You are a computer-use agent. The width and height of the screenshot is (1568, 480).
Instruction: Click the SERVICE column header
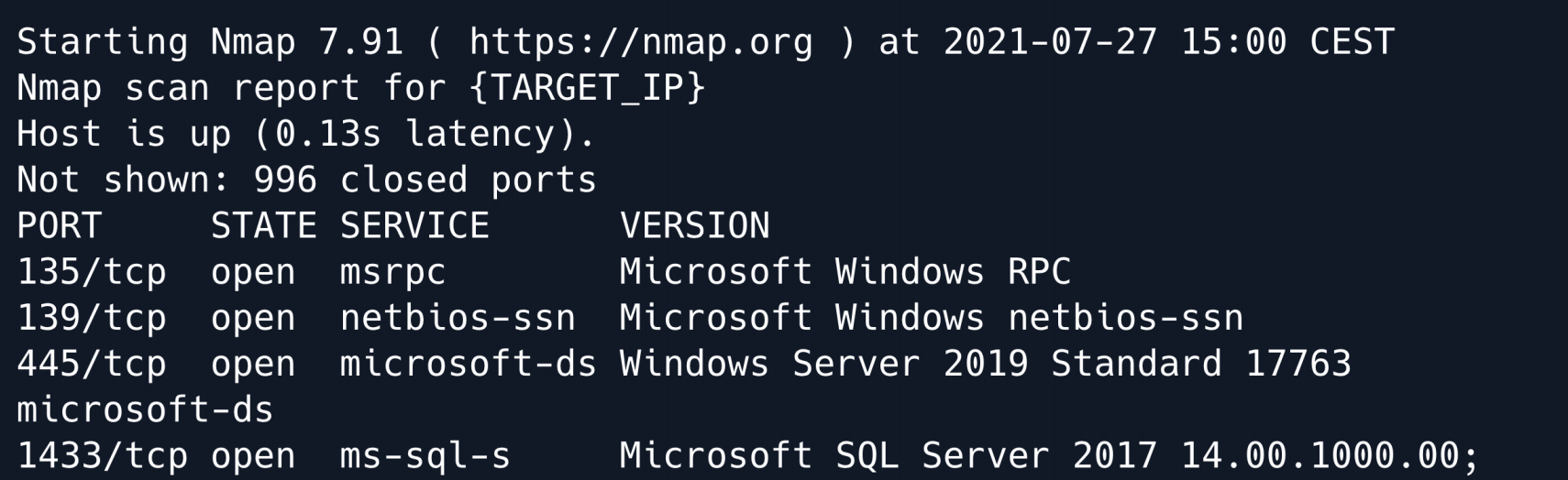414,226
